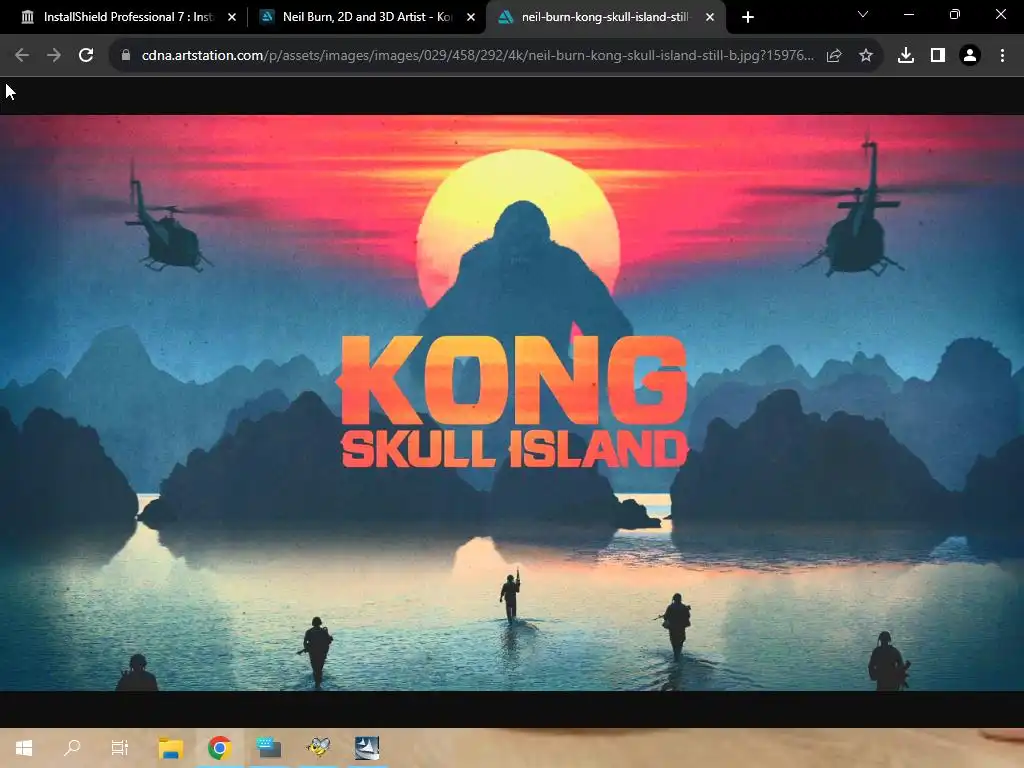
Task: Minimize the Chrome window
Action: pyautogui.click(x=908, y=14)
